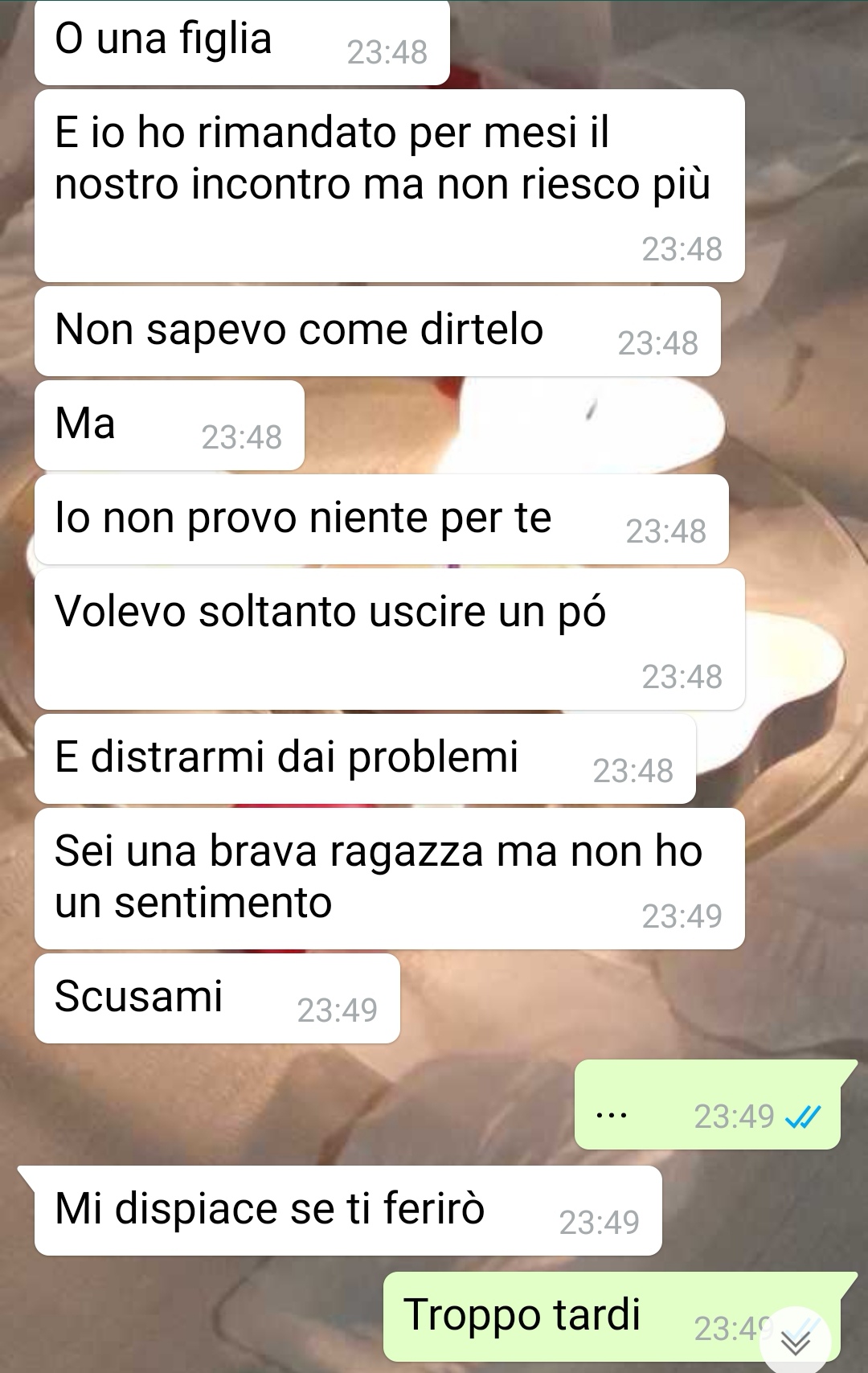
Task: Tap the 23:49 timestamp of 'Mi dispiace' message
Action: coord(600,1223)
